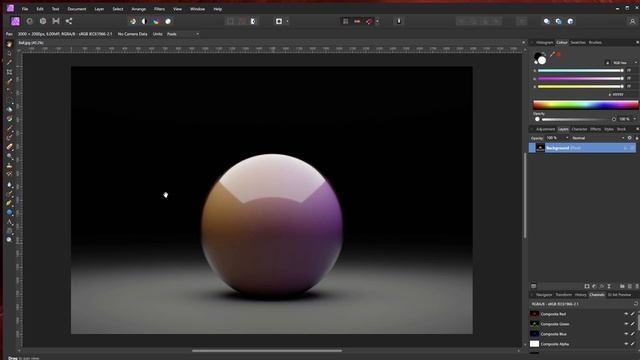Toggle Composite Blue channel visibility eye
The image size is (640, 360).
626,334
